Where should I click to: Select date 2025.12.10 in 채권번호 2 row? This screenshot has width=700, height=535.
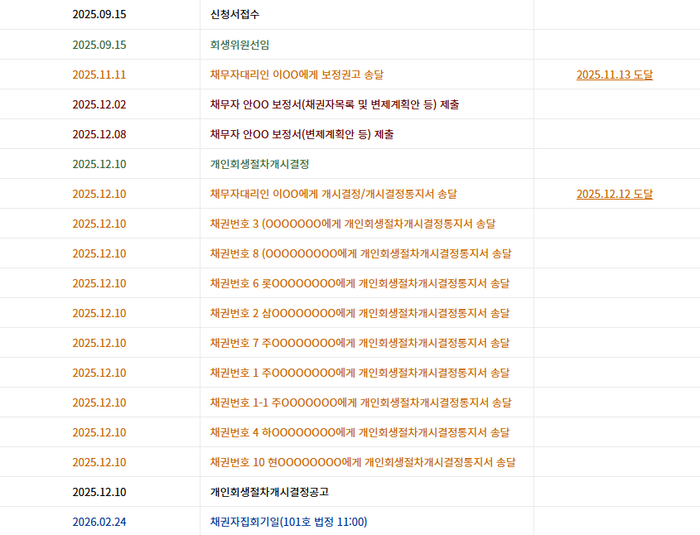pos(99,313)
